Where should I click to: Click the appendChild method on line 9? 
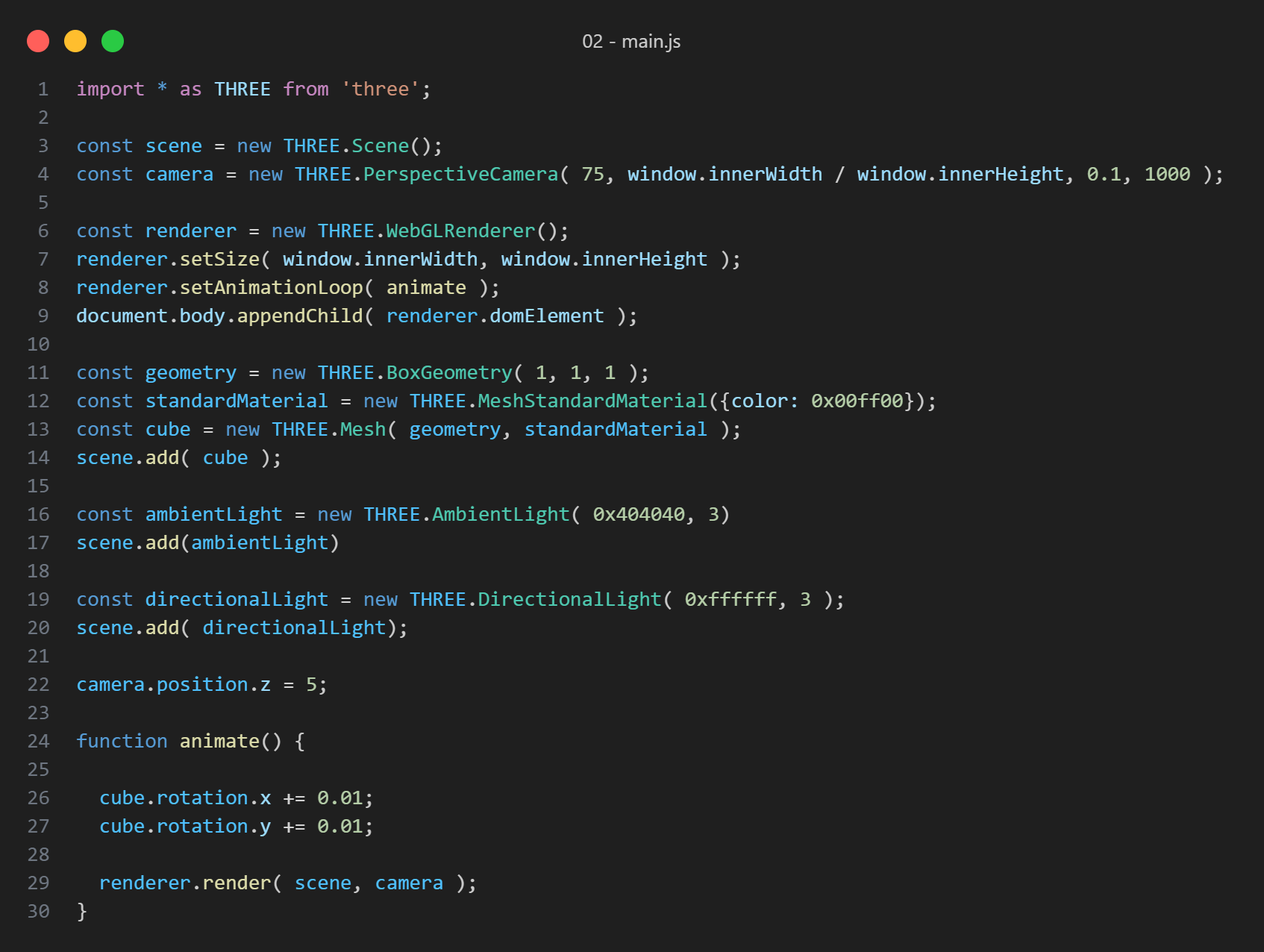299,316
